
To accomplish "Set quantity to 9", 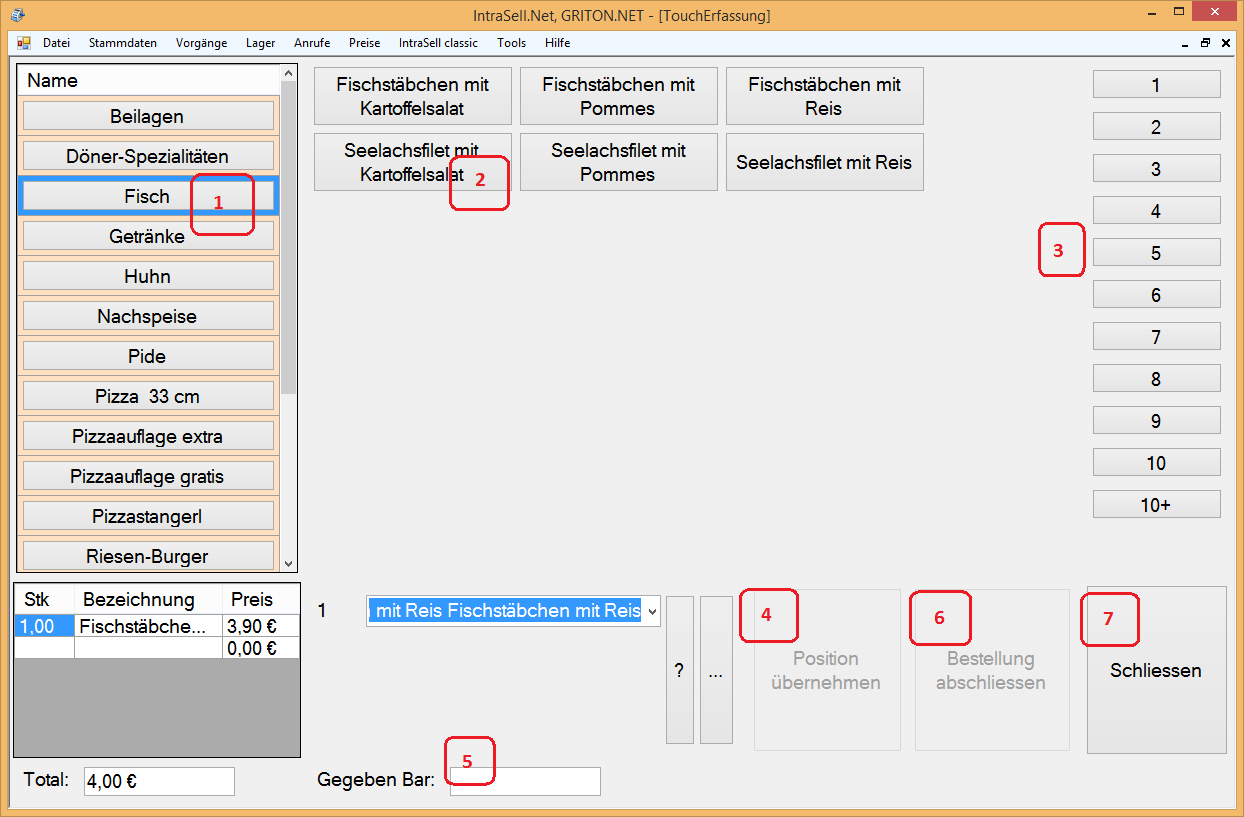I will [1157, 420].
